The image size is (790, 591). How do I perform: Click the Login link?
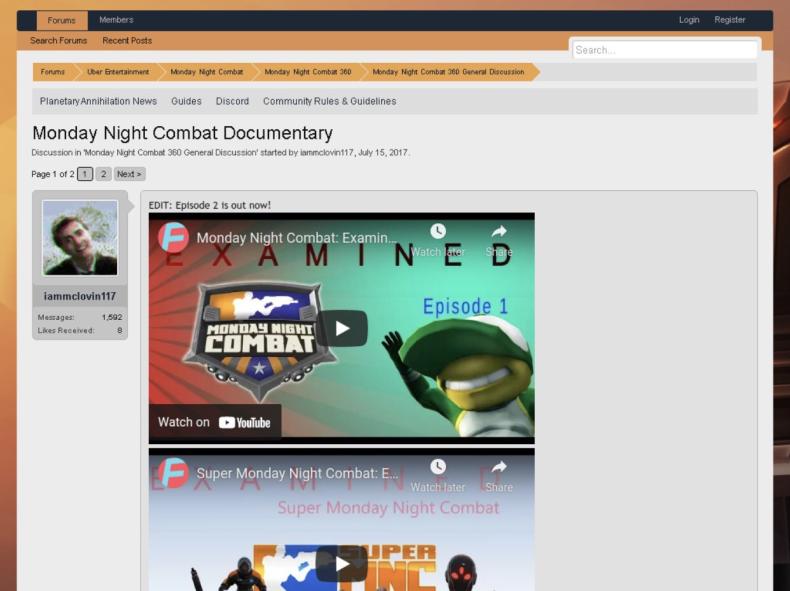point(689,20)
